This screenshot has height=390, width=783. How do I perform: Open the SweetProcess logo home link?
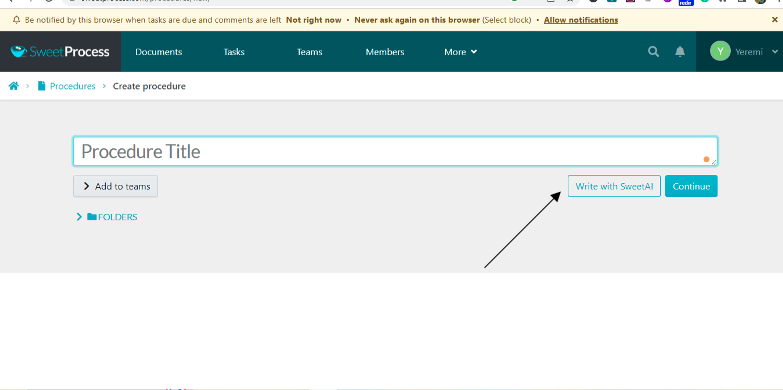(x=60, y=51)
